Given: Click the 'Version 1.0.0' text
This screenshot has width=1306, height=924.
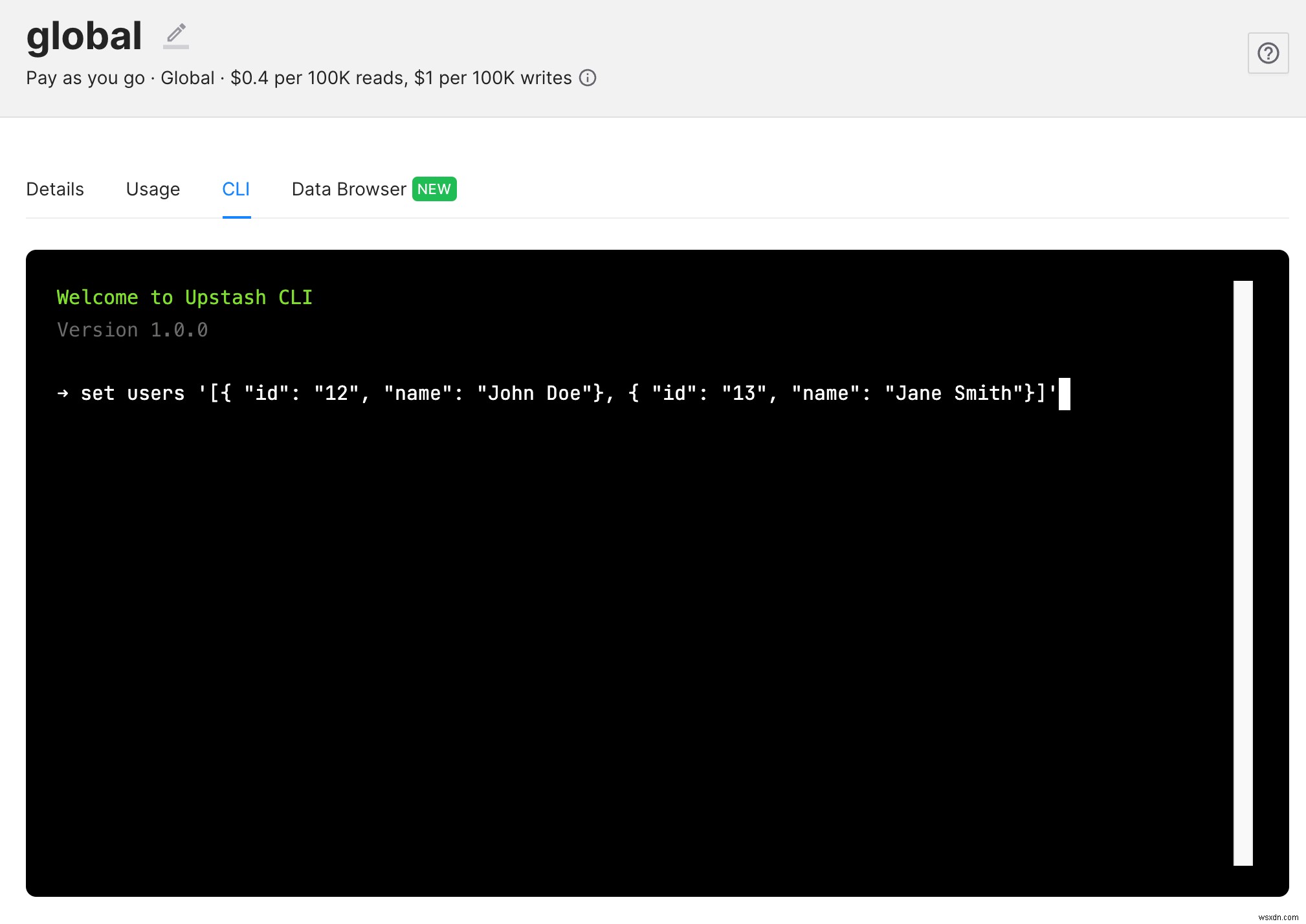Looking at the screenshot, I should pyautogui.click(x=133, y=330).
